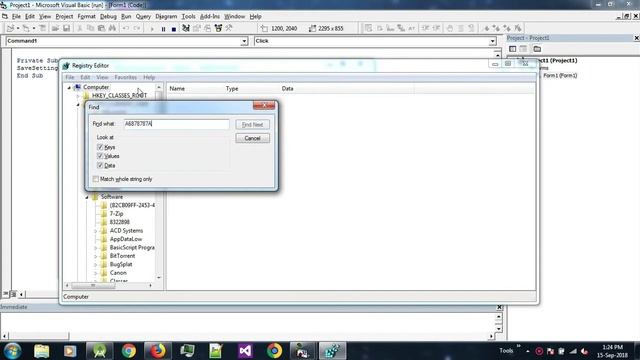The width and height of the screenshot is (640, 360).
Task: Click the Open Project folder icon
Action: tap(55, 28)
